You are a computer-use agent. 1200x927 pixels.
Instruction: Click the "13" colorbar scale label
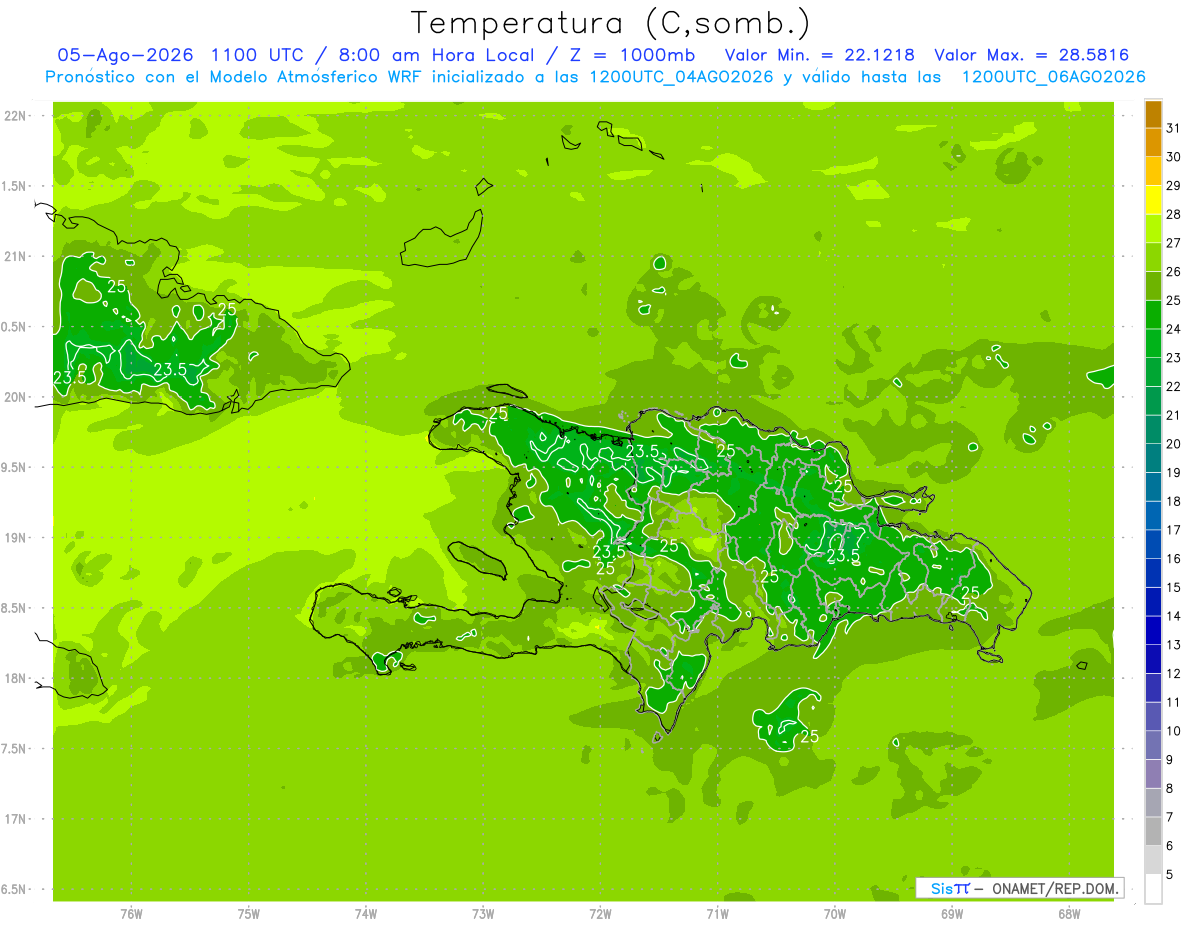[1174, 644]
